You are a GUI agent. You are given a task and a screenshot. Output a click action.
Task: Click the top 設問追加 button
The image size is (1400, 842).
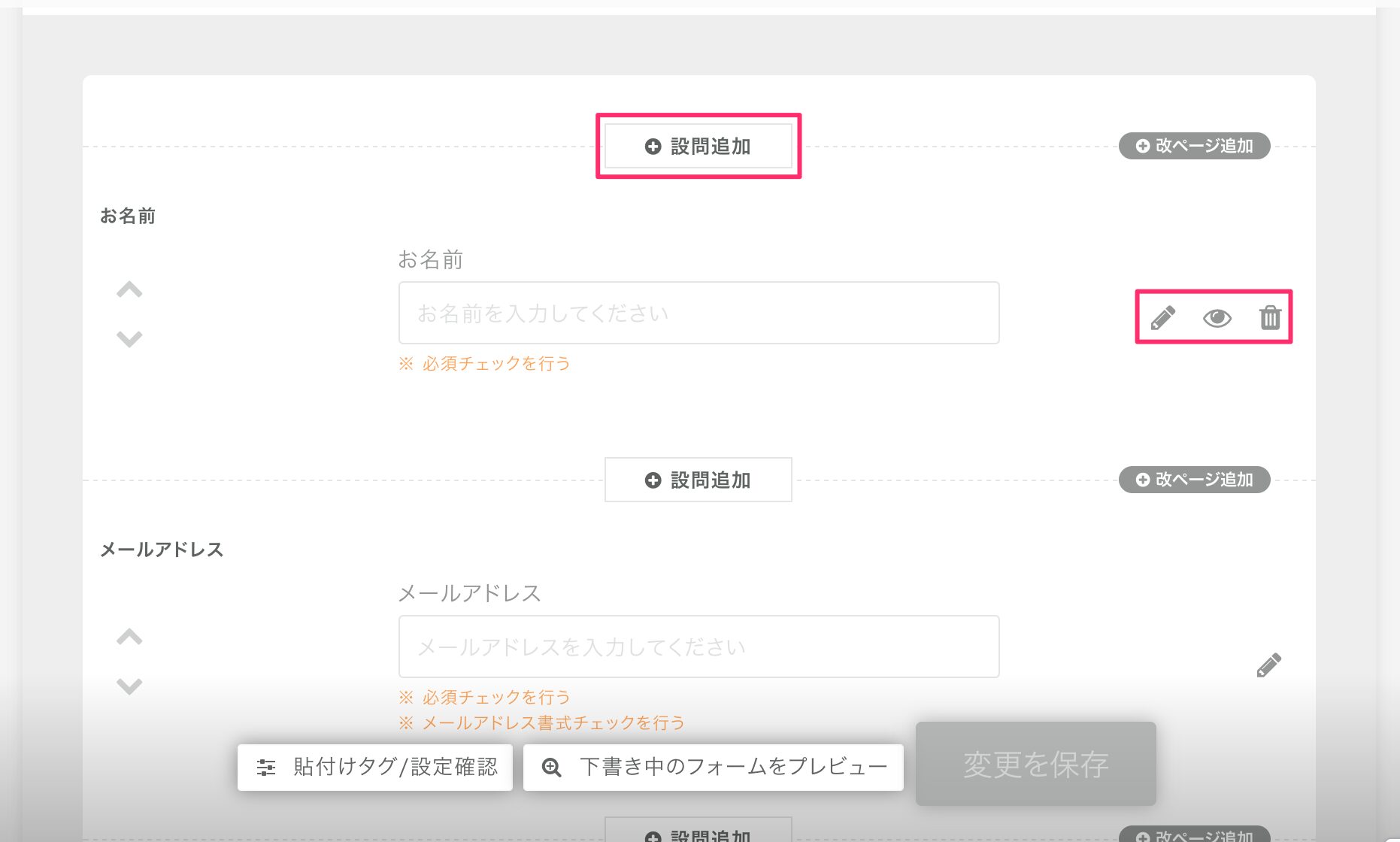pos(698,147)
